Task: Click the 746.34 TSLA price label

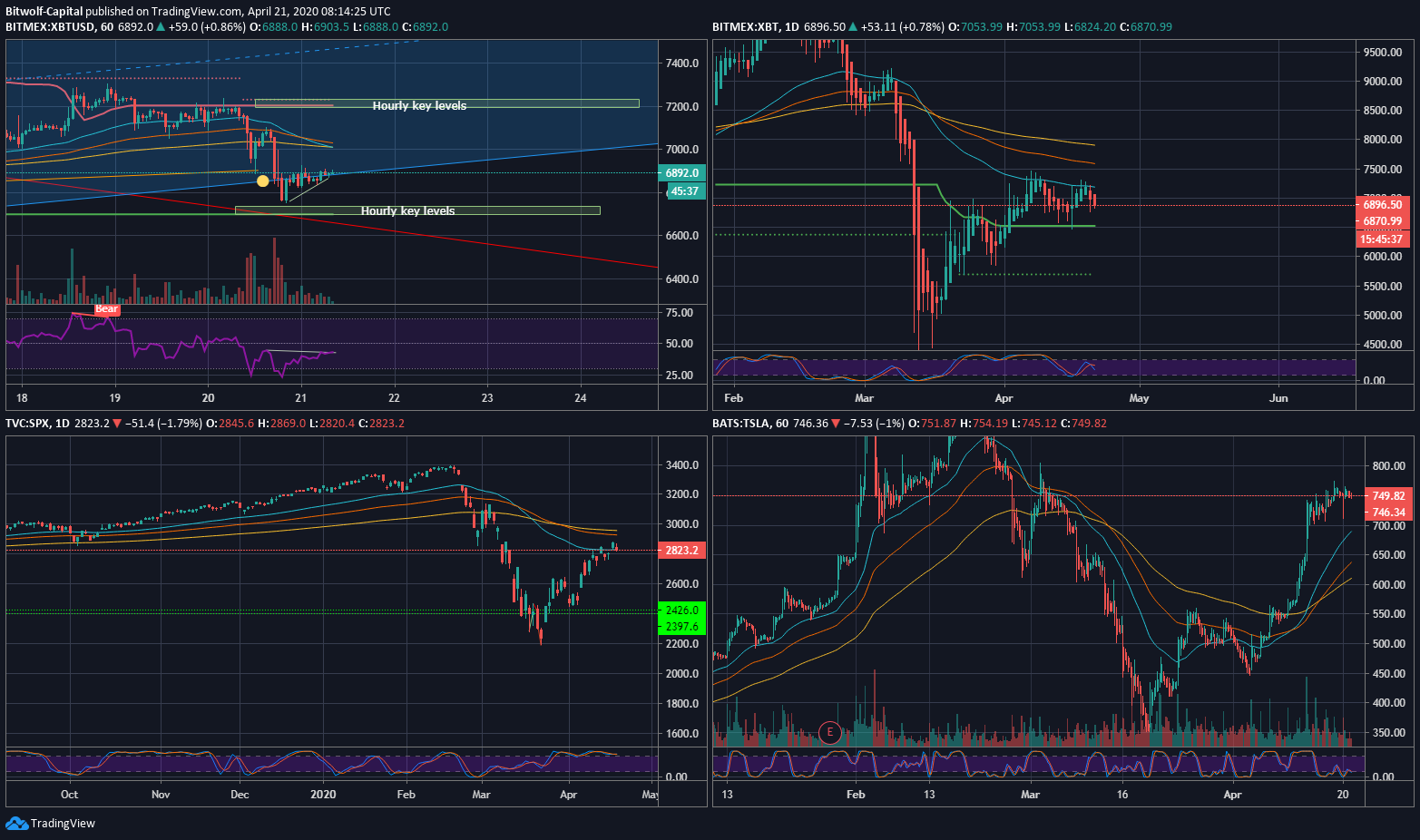Action: pos(1388,512)
